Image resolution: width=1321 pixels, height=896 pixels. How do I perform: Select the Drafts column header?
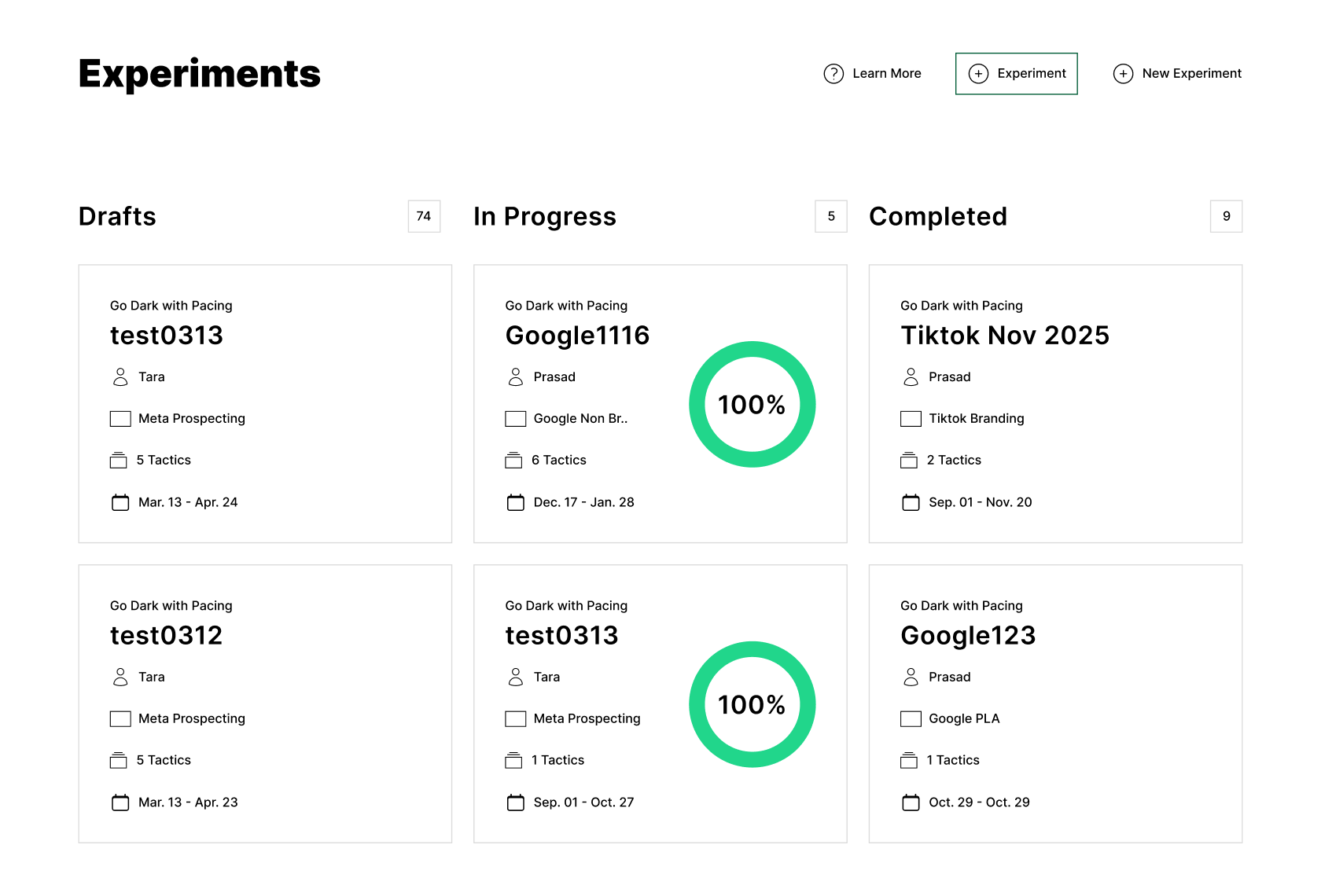point(116,216)
